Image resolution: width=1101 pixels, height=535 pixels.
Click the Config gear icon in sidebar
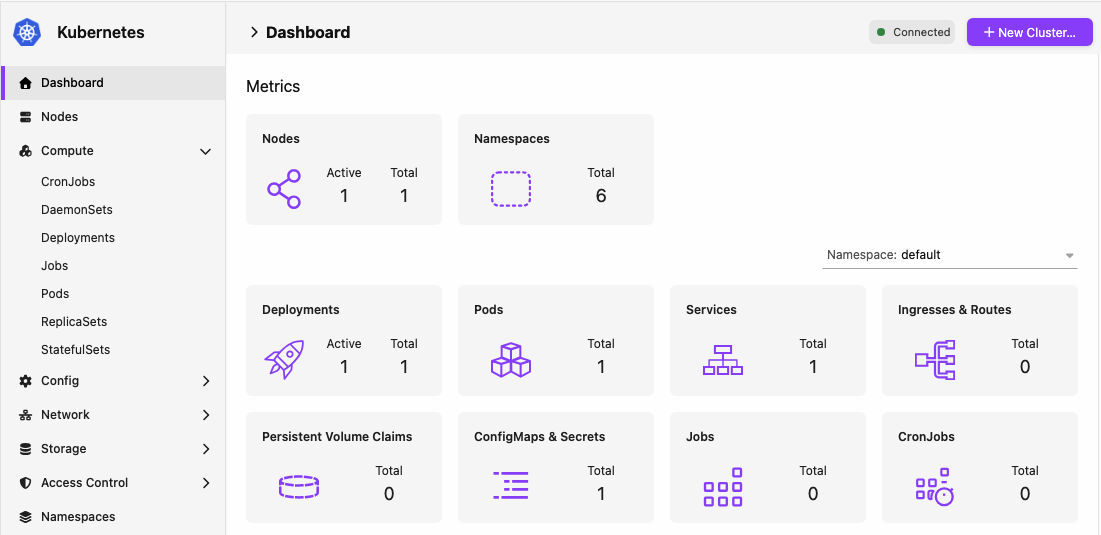pos(26,381)
